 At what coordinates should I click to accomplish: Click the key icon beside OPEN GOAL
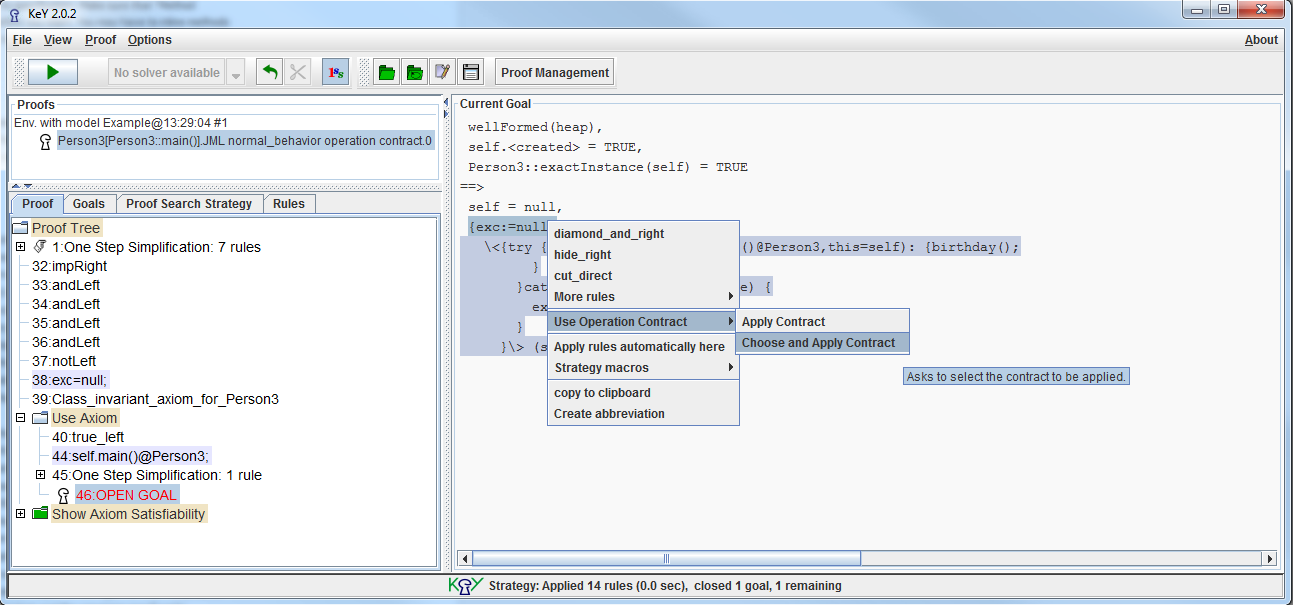pos(63,495)
